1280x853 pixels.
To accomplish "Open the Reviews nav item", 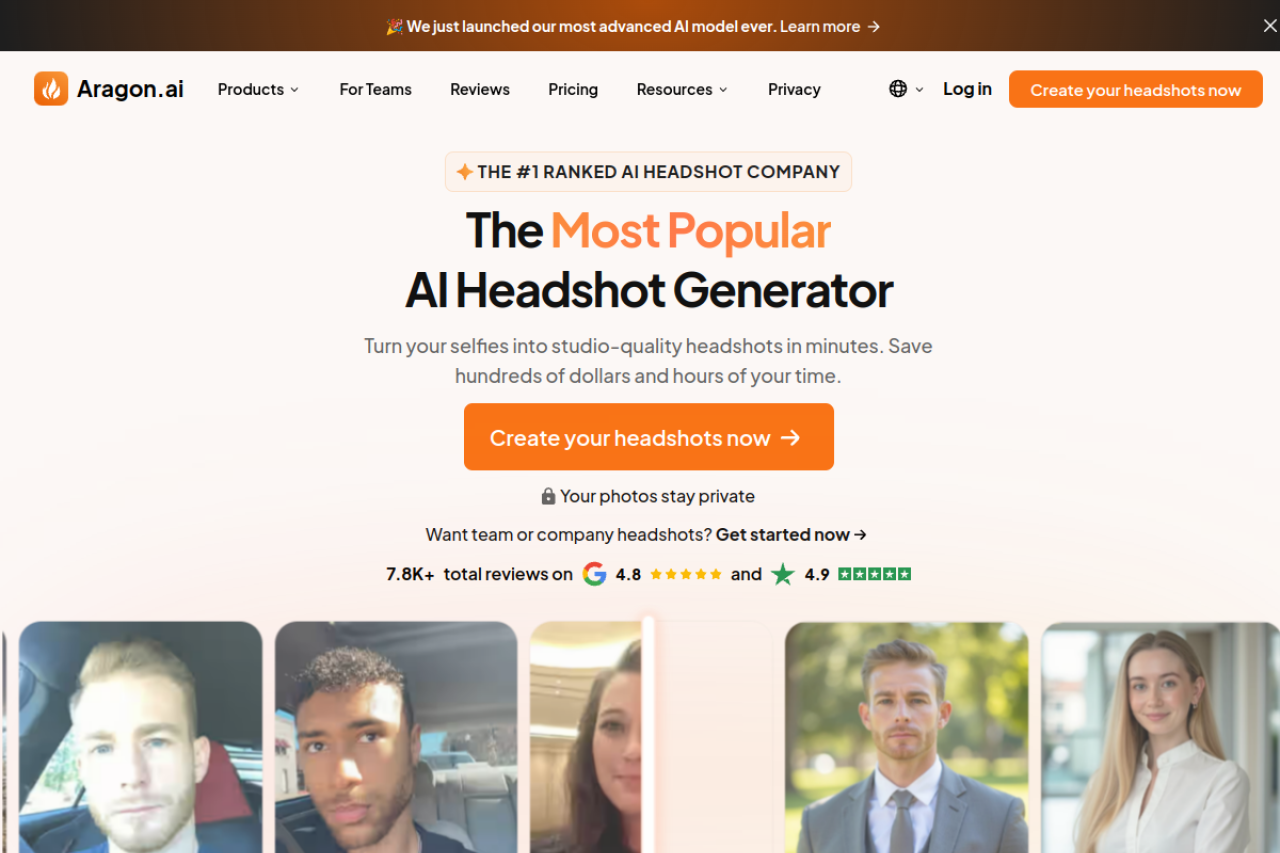I will coord(480,89).
